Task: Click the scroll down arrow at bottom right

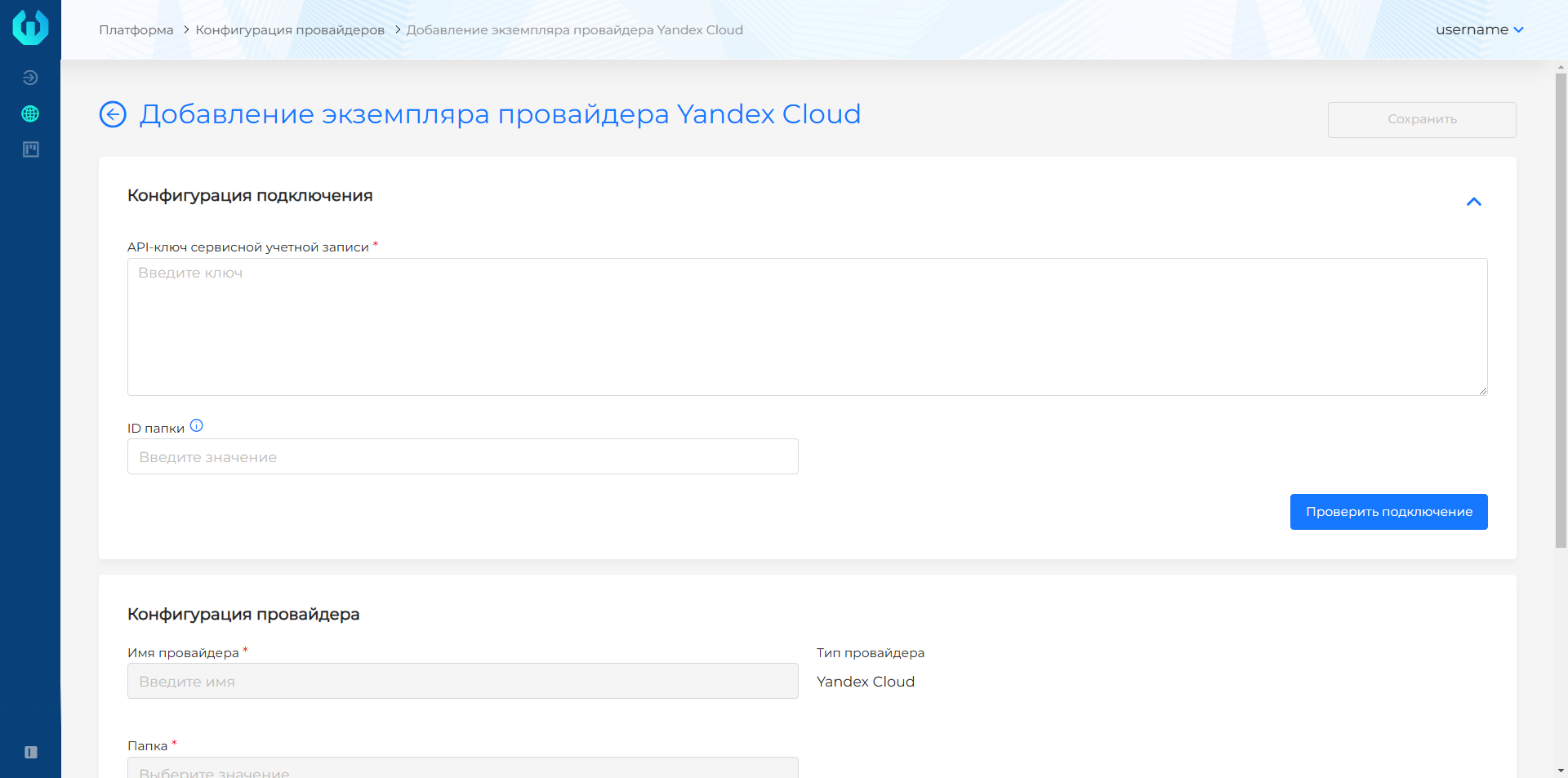Action: (1561, 771)
